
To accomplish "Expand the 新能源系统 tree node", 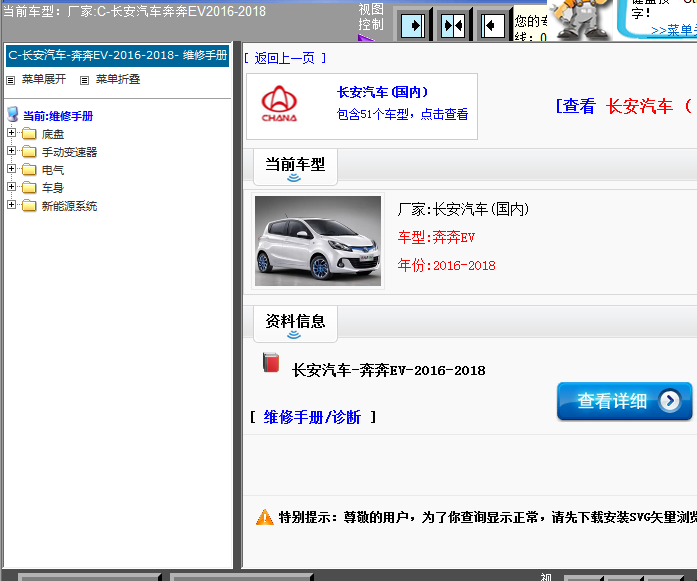I will [x=12, y=204].
